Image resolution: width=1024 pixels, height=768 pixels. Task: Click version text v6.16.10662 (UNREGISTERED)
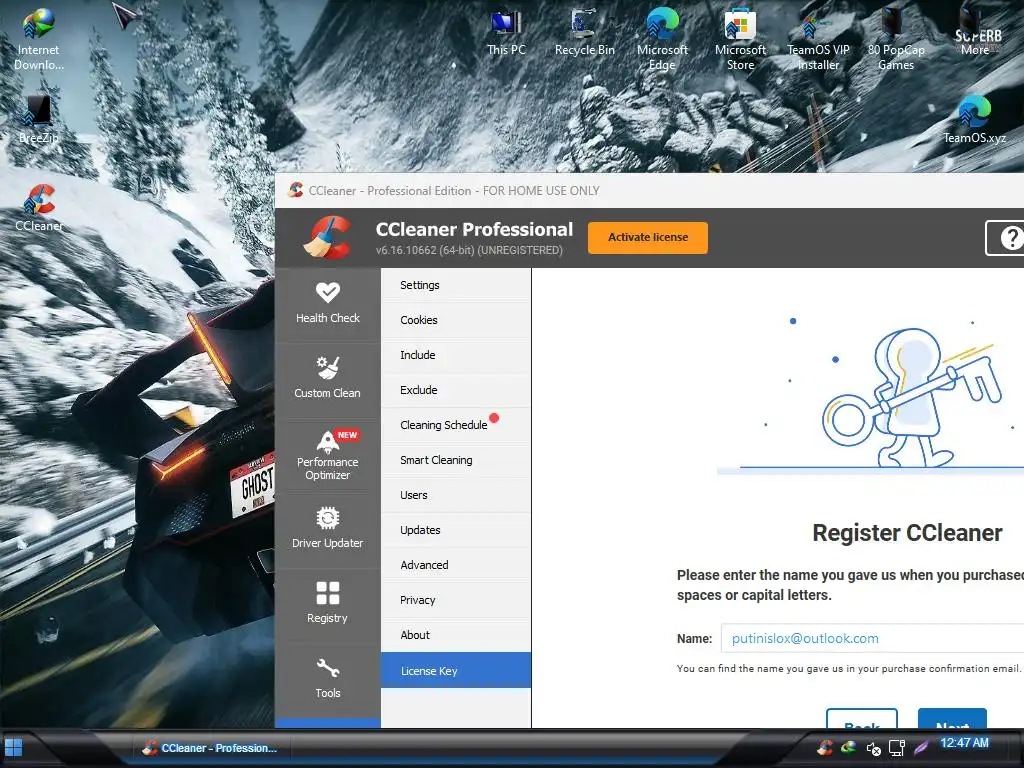(469, 250)
